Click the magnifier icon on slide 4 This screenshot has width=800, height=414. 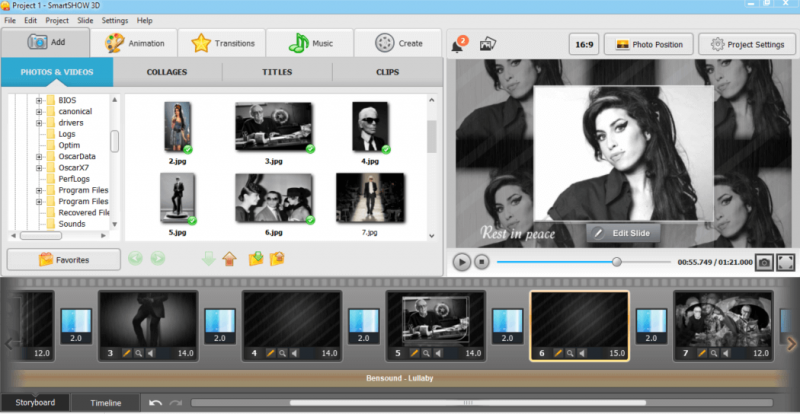(x=283, y=353)
